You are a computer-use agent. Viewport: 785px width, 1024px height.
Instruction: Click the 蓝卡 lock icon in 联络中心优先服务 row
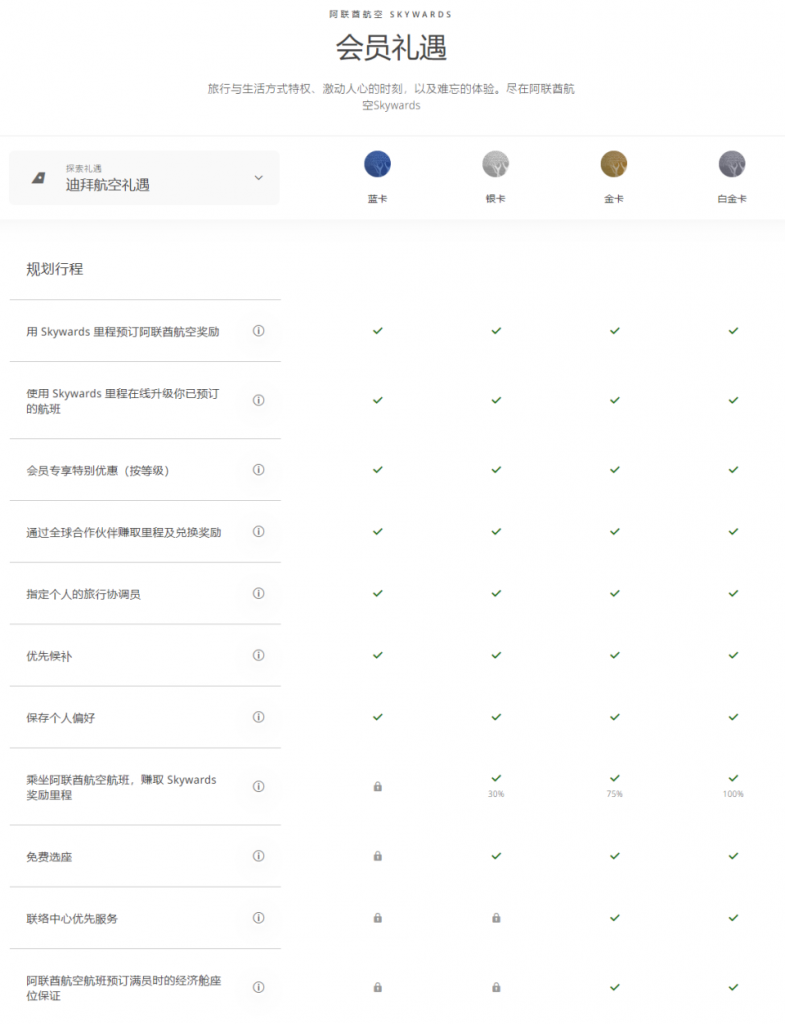pyautogui.click(x=377, y=918)
